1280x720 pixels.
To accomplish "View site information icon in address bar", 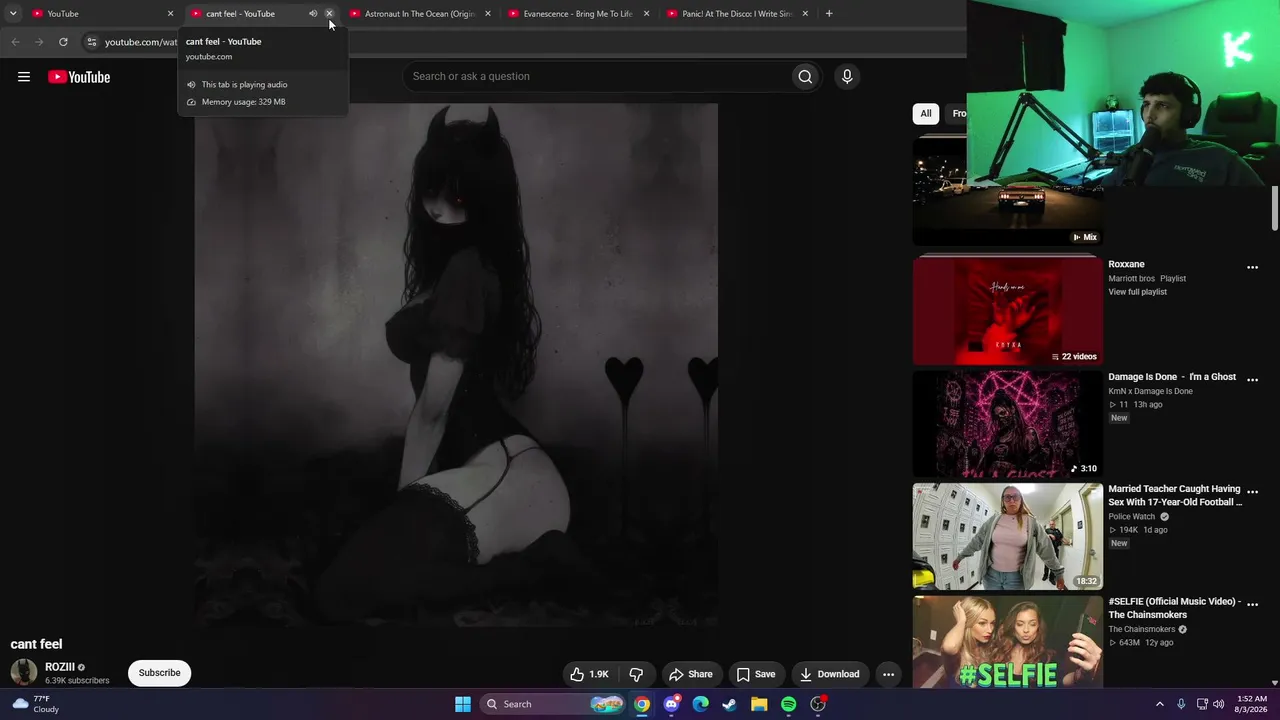I will 91,42.
